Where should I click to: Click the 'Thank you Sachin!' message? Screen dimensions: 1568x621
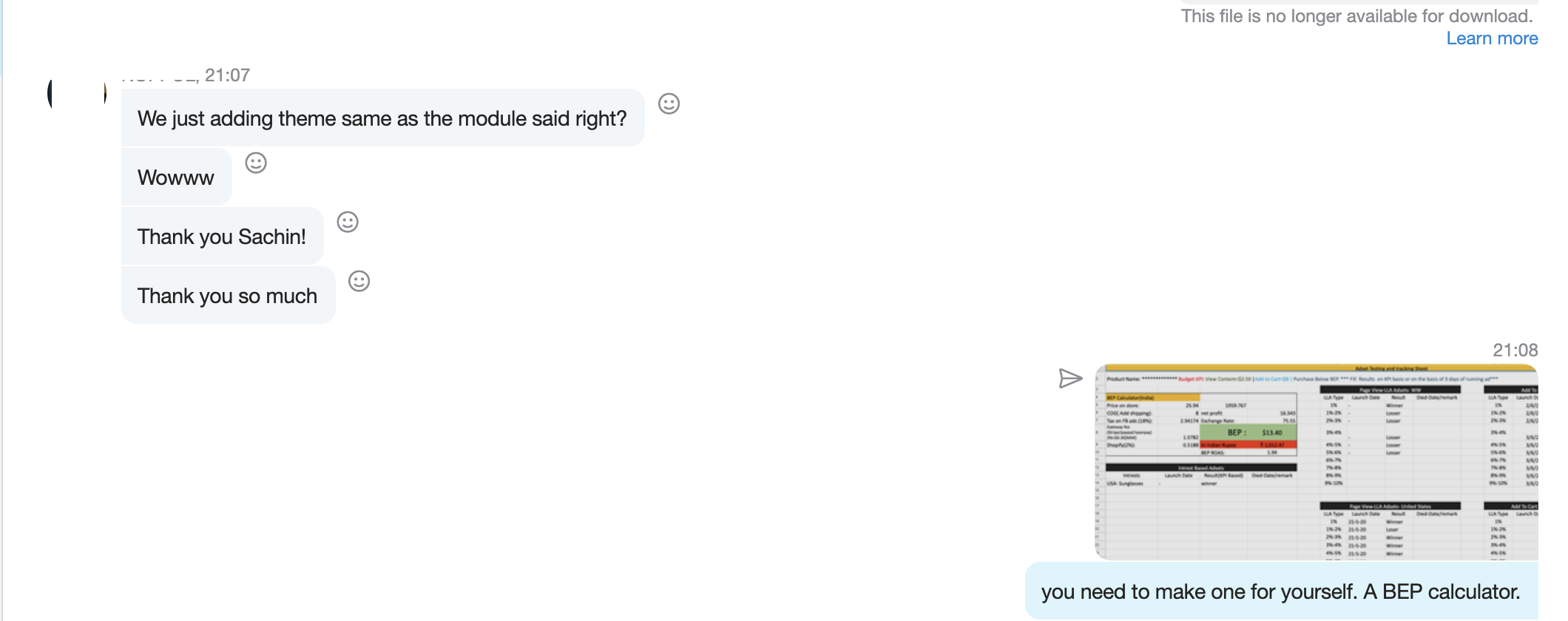[222, 236]
